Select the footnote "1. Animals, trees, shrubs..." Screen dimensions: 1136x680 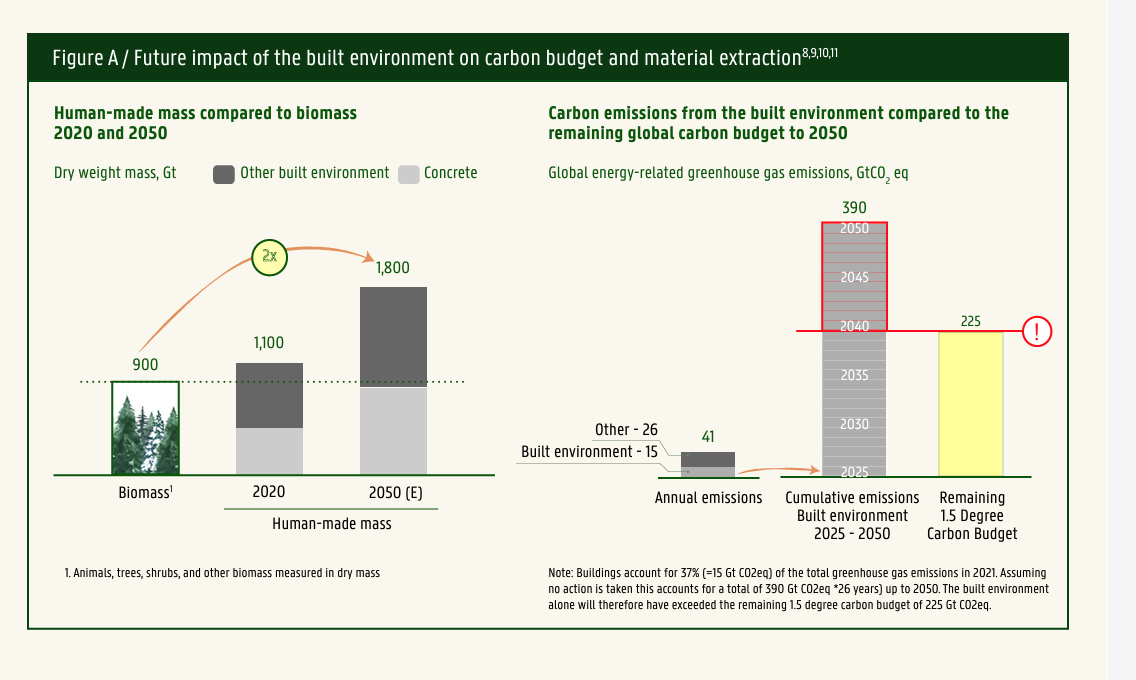(x=222, y=573)
